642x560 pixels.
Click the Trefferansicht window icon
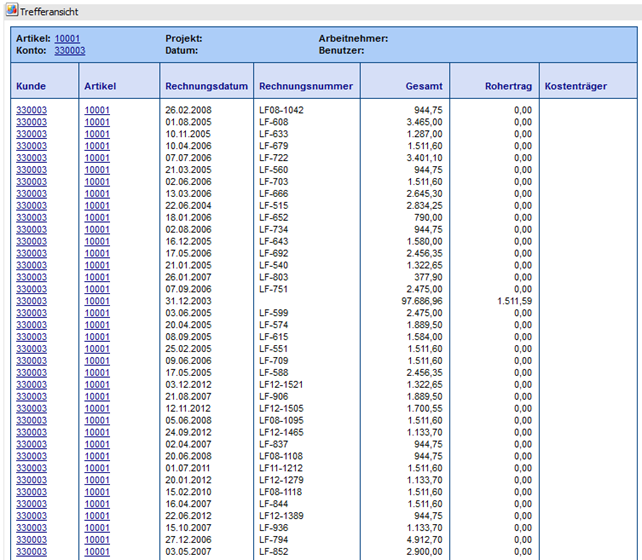(x=11, y=12)
